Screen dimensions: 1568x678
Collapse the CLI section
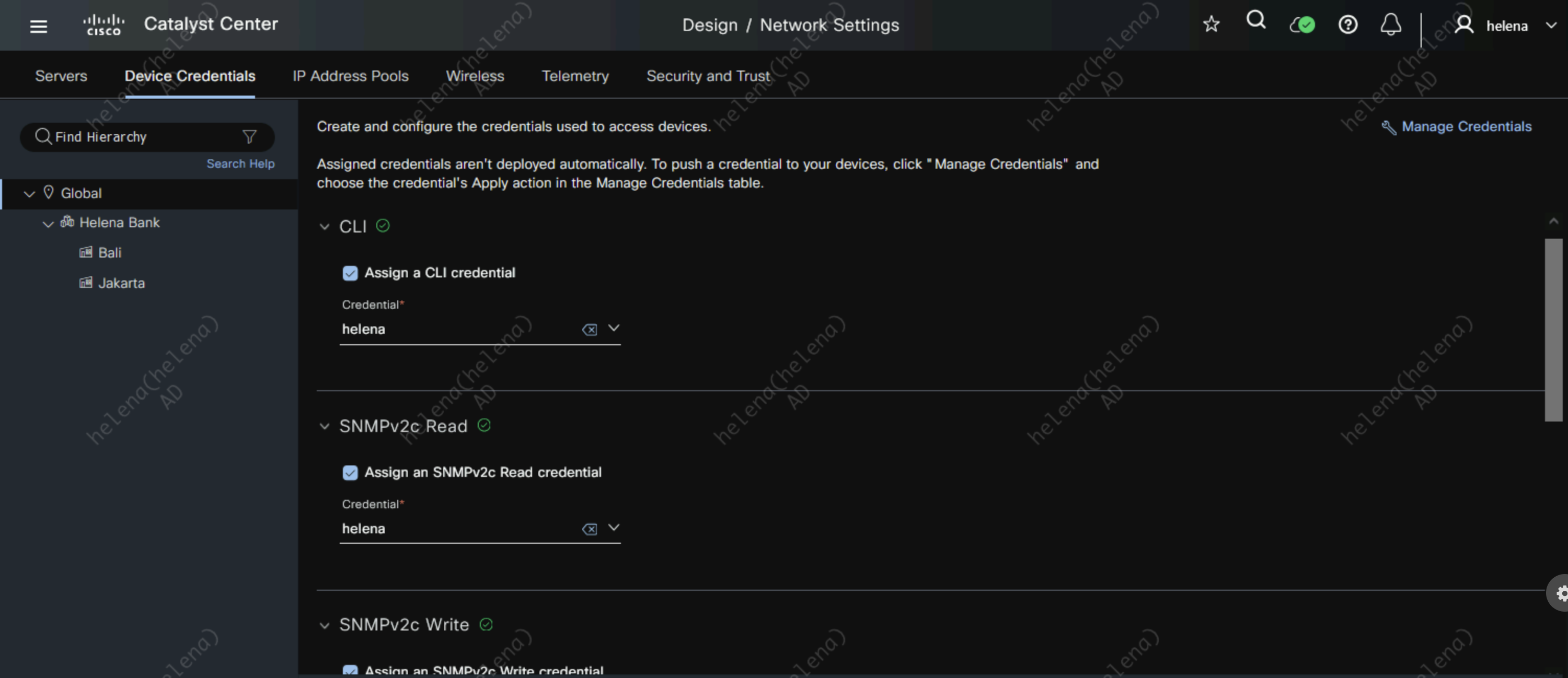click(x=325, y=227)
